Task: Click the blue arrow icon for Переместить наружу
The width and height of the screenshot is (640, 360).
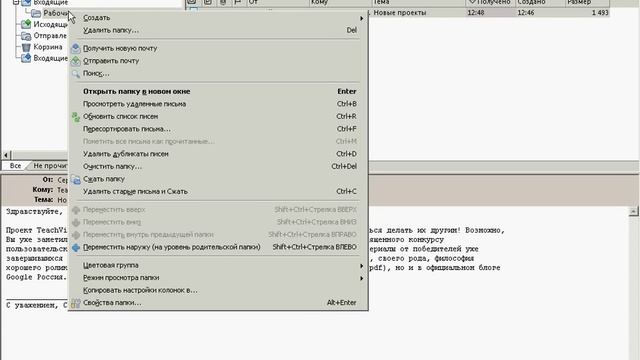Action: (x=76, y=247)
